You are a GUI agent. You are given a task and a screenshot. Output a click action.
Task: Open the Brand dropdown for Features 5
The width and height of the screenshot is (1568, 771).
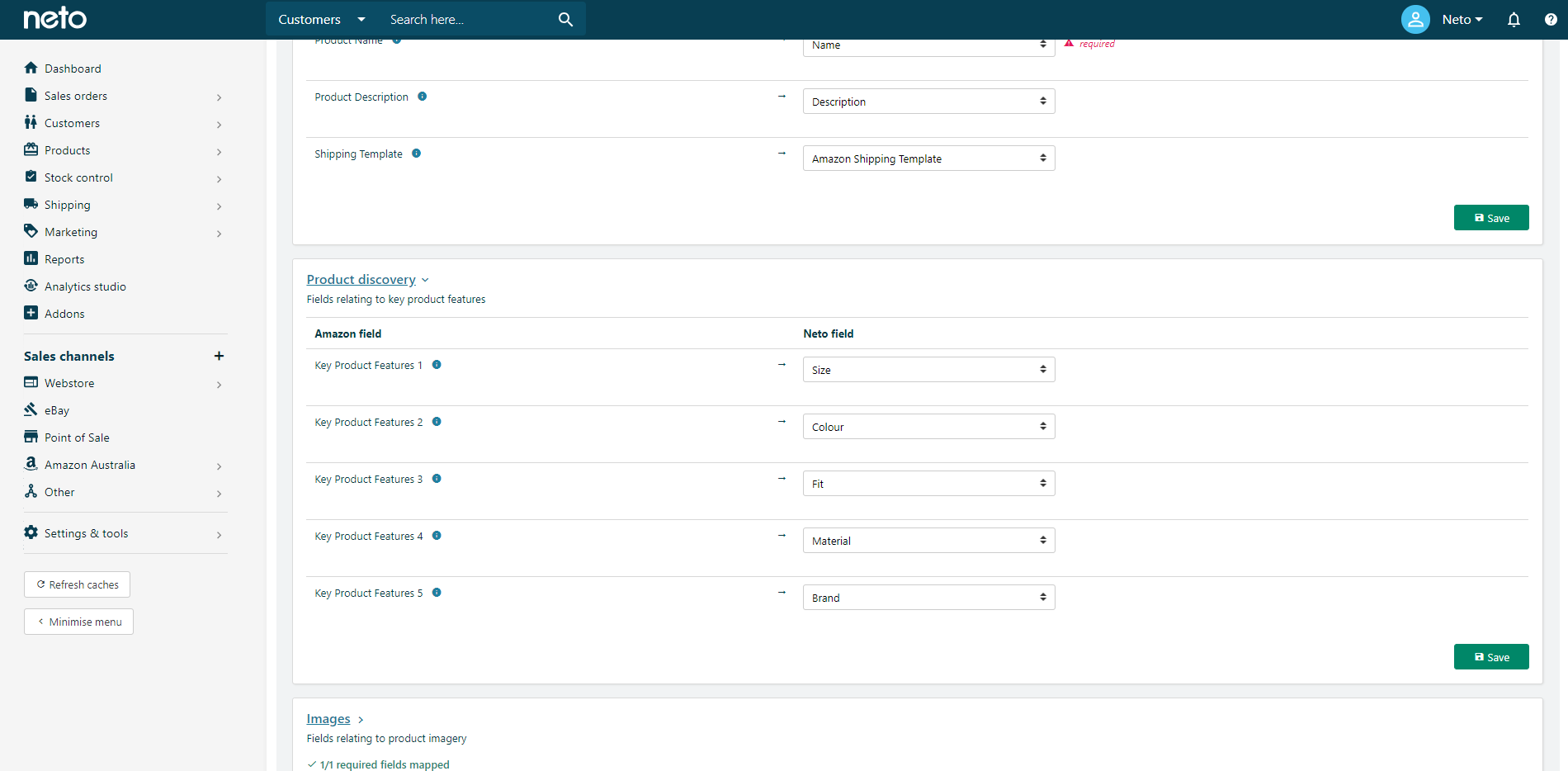pos(928,598)
